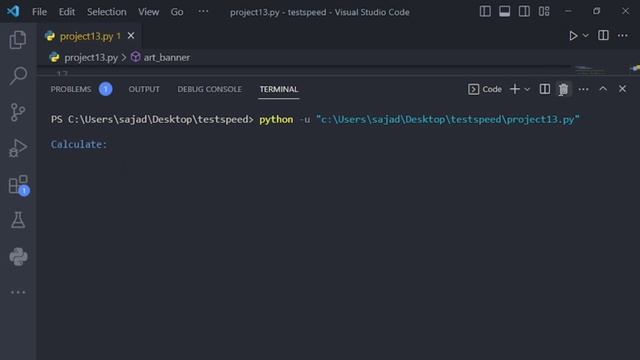This screenshot has width=640, height=360.
Task: Close the terminal panel
Action: tap(622, 89)
